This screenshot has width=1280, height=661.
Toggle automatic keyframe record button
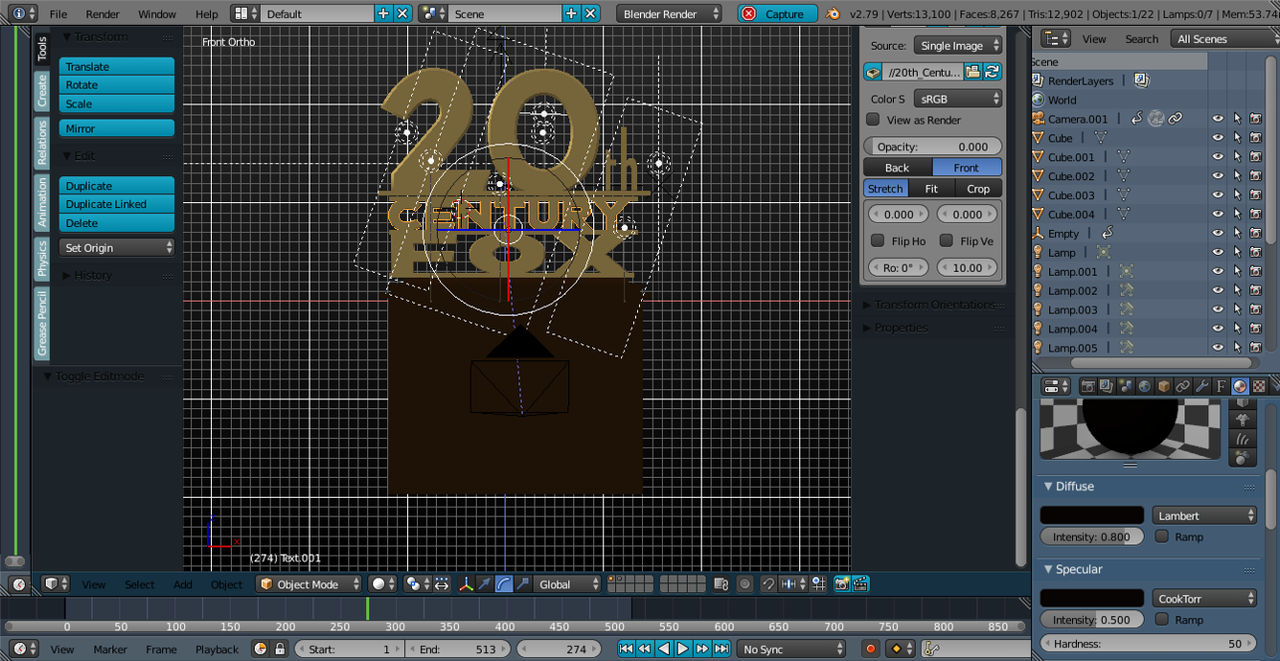[870, 649]
